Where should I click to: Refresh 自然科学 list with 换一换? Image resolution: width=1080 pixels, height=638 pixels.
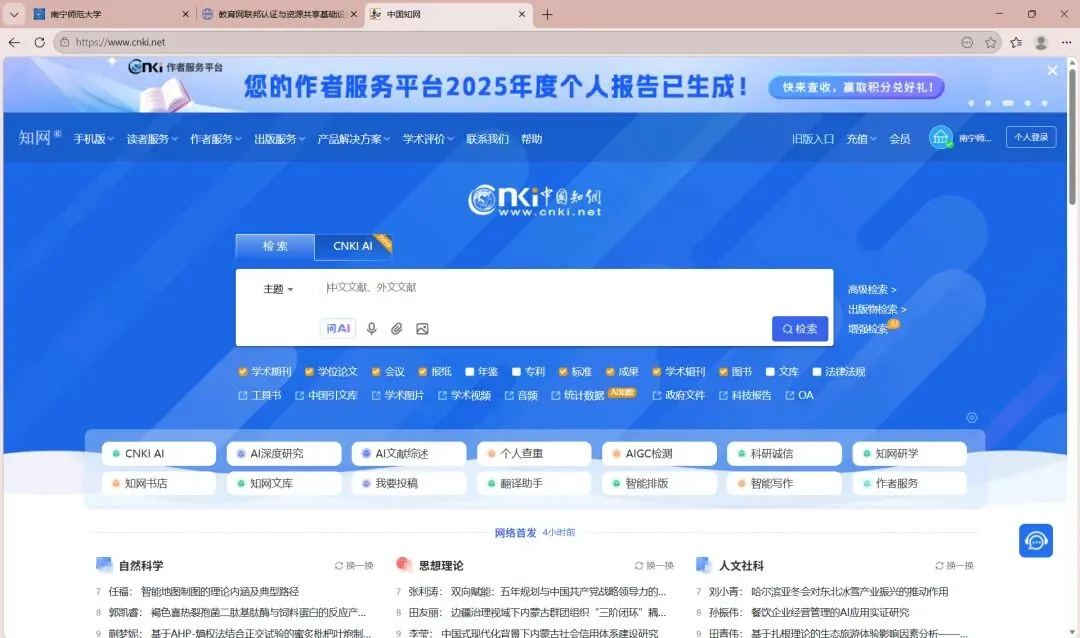[354, 566]
